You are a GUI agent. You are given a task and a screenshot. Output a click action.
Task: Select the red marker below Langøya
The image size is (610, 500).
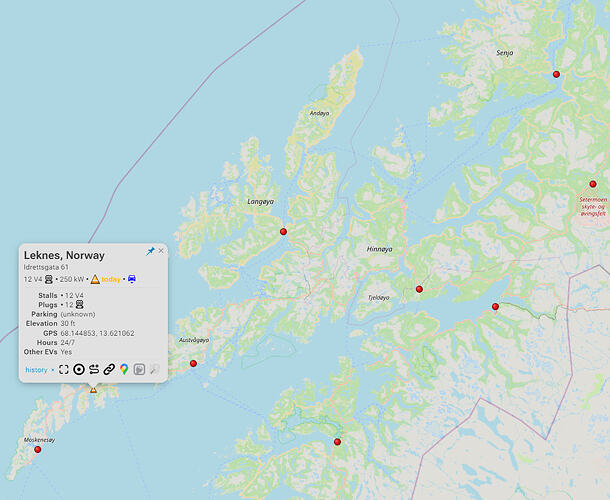pos(284,232)
